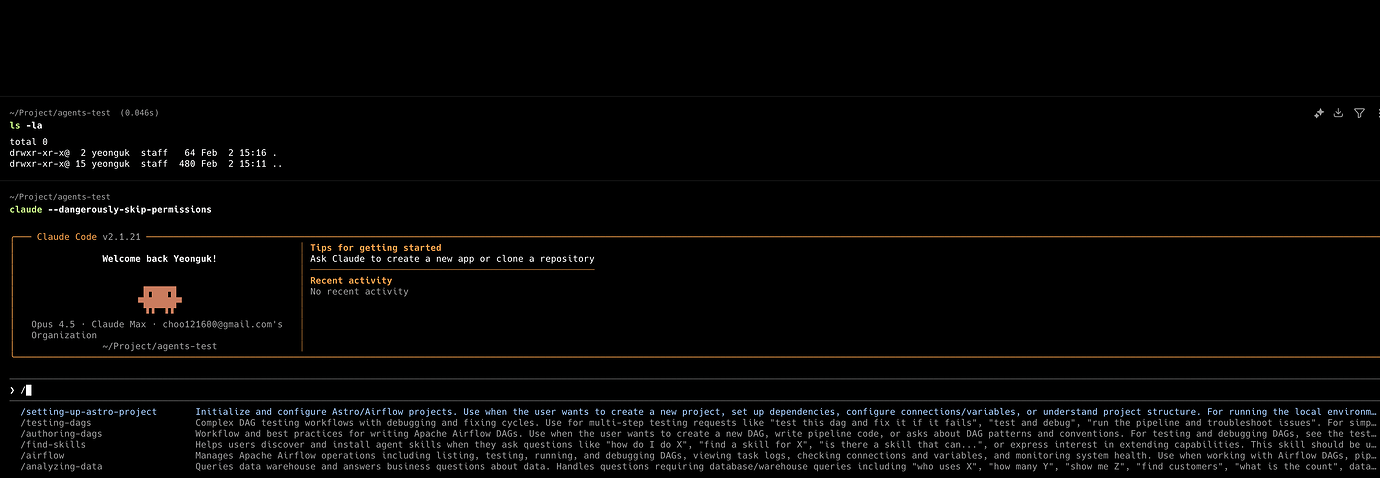Click 'Welcome back Yeonguk!' greeting
The height and width of the screenshot is (478, 1380).
[x=159, y=259]
